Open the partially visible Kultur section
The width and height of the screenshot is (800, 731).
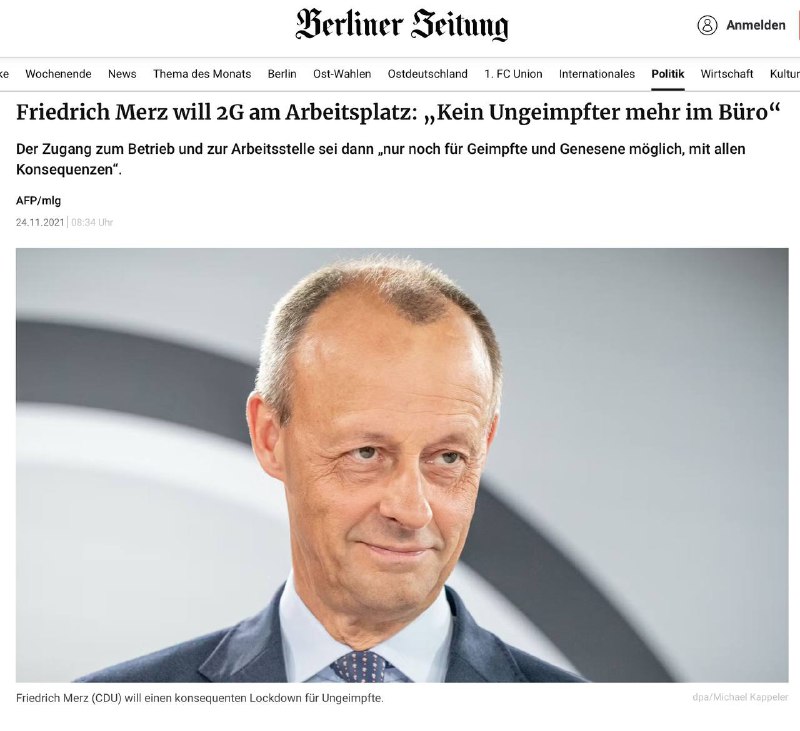click(785, 74)
